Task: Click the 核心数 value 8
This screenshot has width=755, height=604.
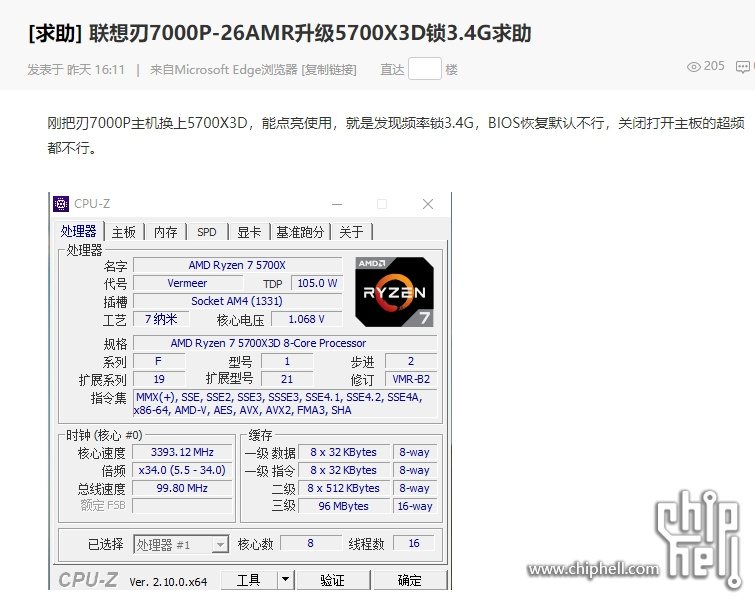Action: click(x=311, y=543)
